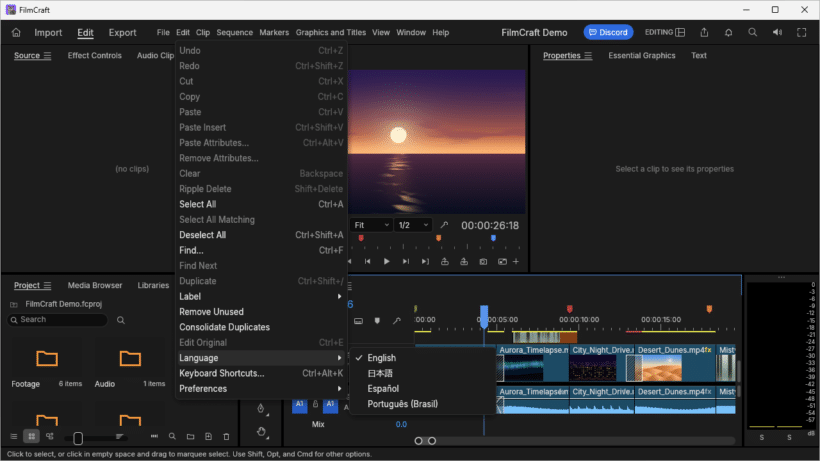Open notifications bell icon
Image resolution: width=820 pixels, height=461 pixels.
(x=728, y=32)
